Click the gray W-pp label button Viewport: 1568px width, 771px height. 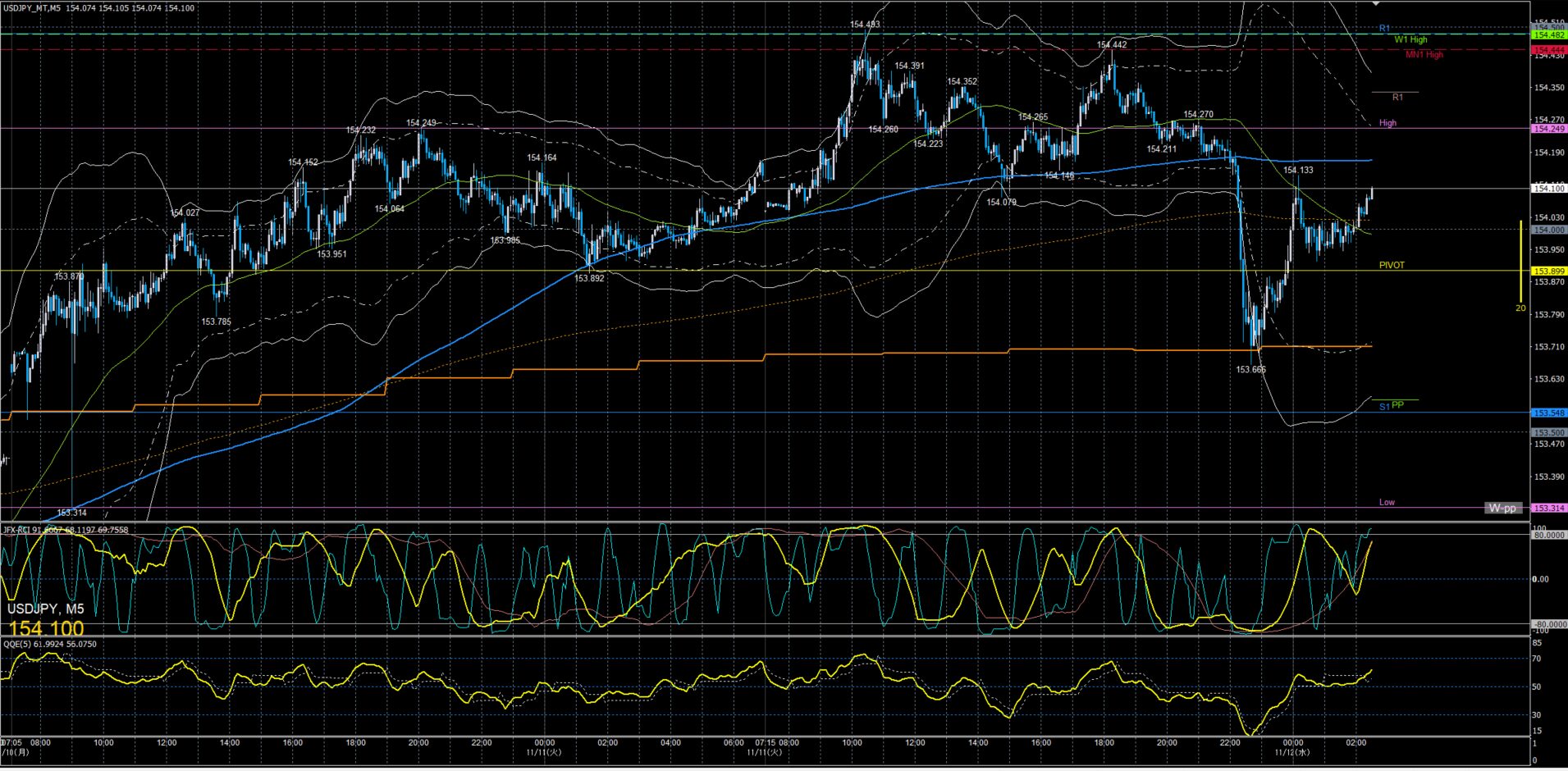click(1502, 508)
